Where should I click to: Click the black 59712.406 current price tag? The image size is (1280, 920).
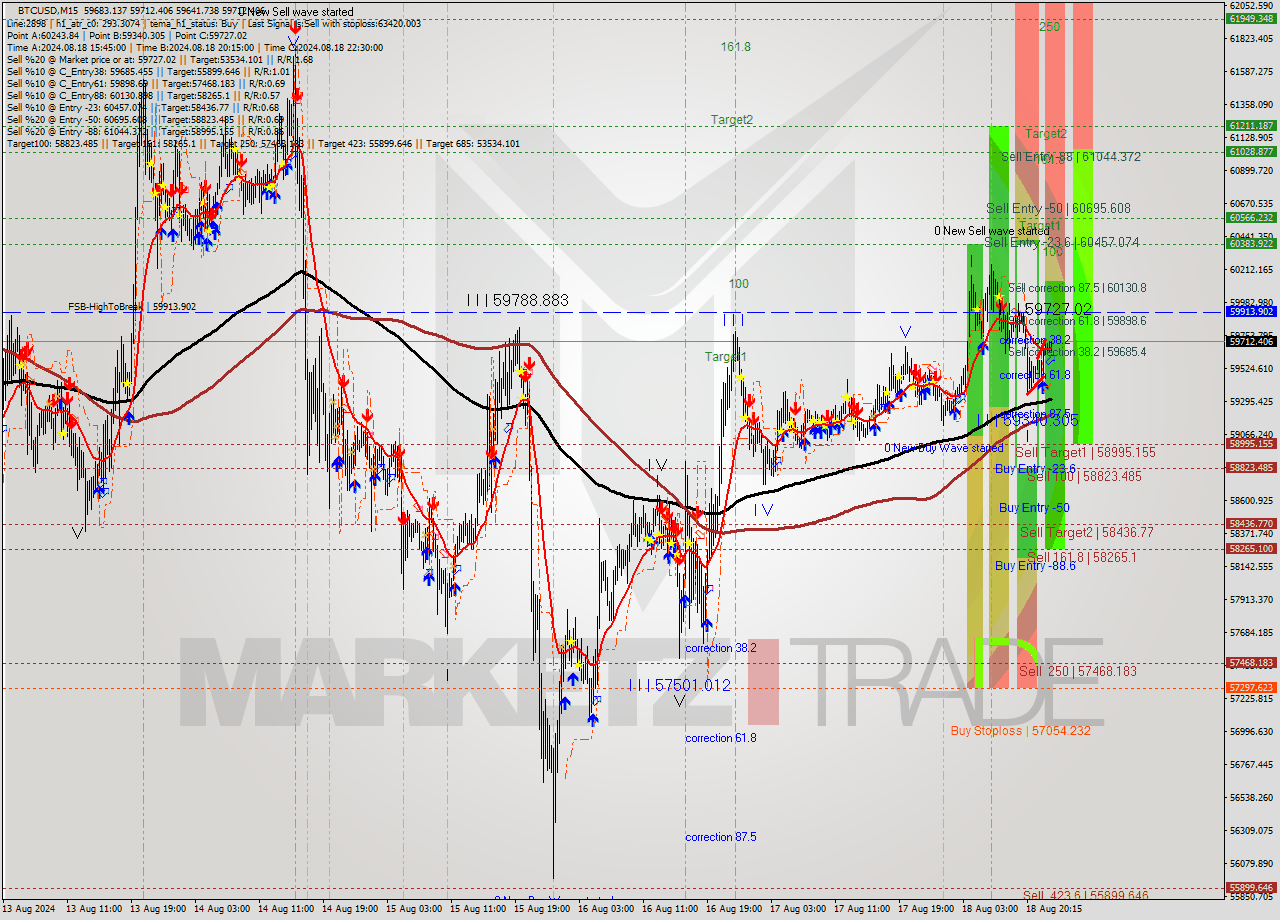1251,342
